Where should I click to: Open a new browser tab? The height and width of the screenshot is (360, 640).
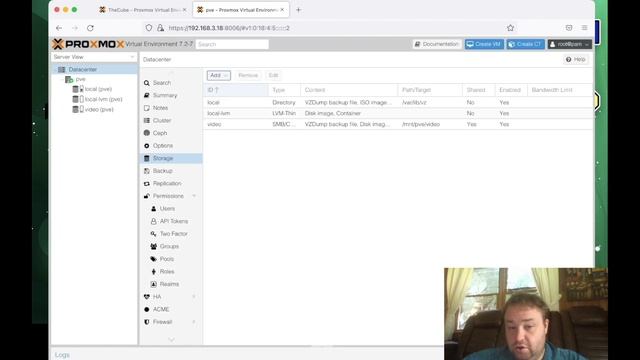point(298,10)
